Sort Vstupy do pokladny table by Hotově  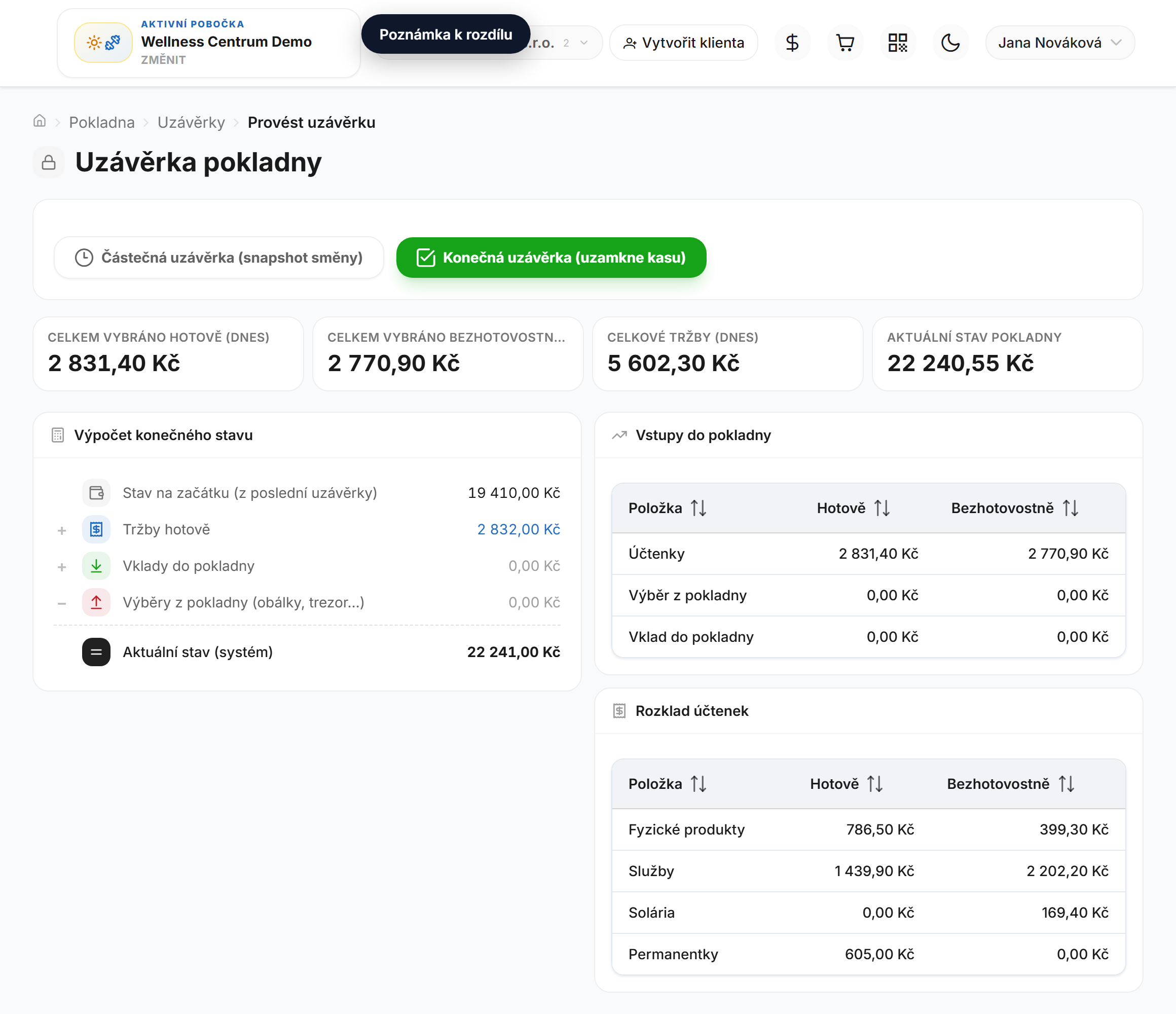point(853,508)
